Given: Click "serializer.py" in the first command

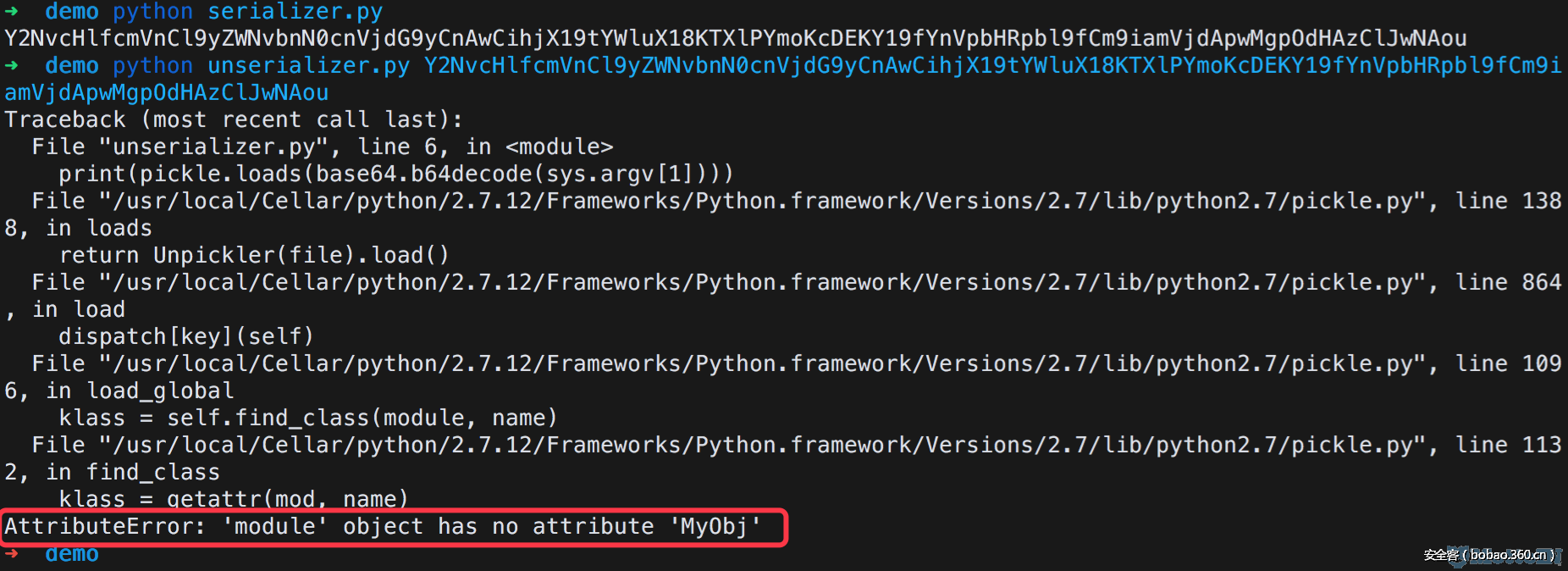Looking at the screenshot, I should pos(295,11).
